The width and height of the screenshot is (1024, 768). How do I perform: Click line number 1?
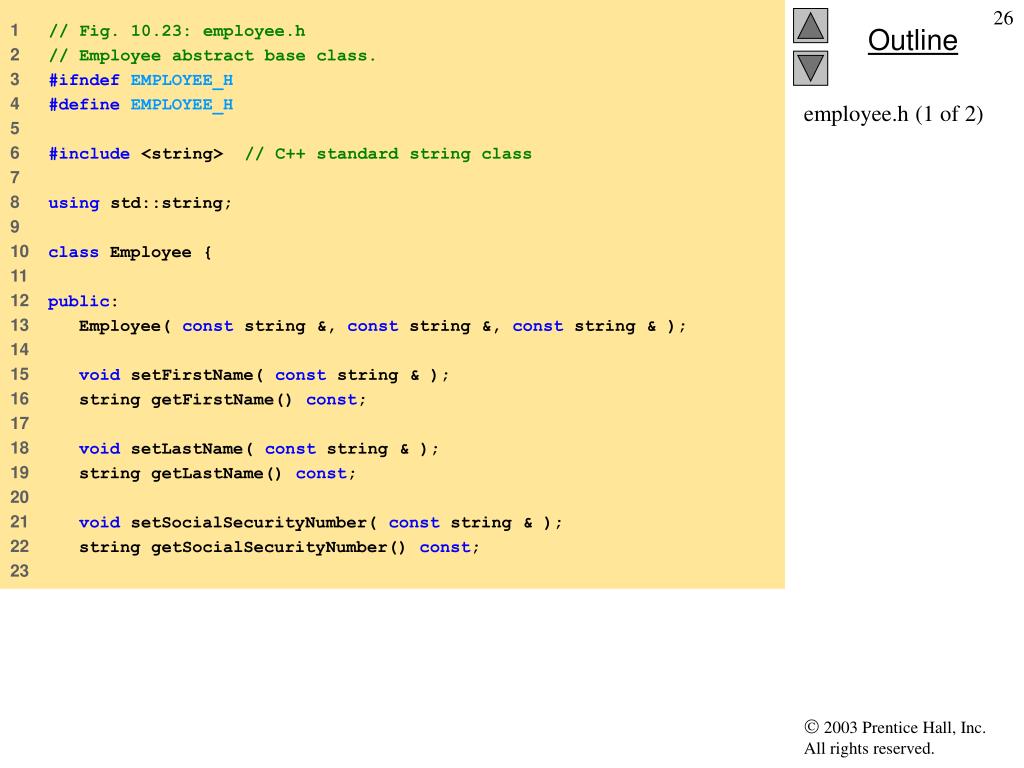(x=15, y=31)
